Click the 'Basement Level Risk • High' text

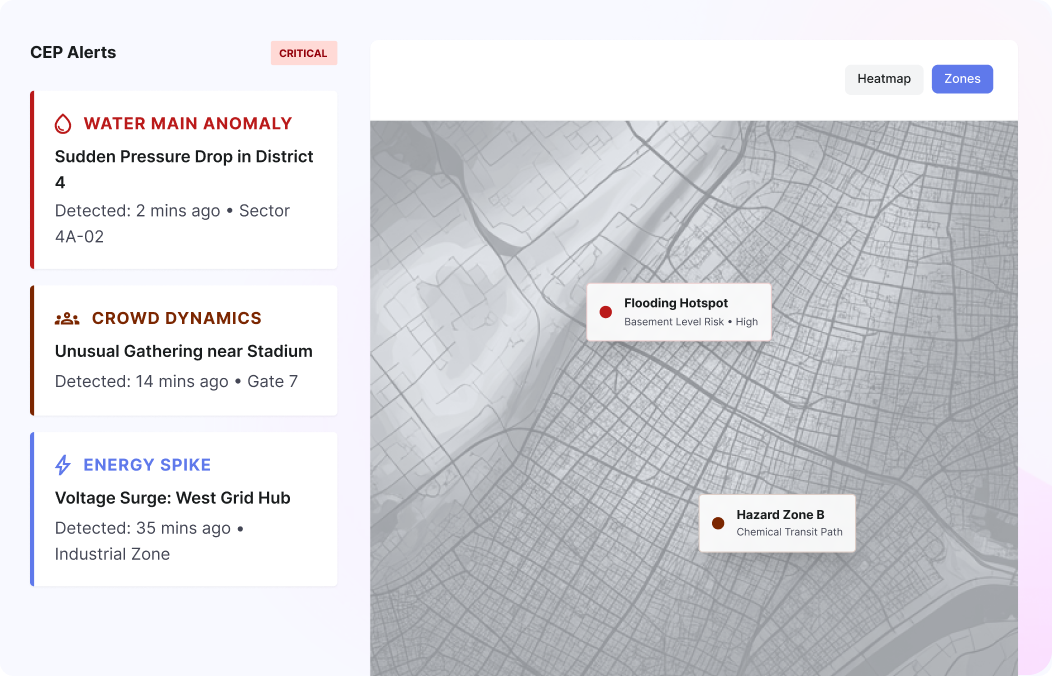pyautogui.click(x=686, y=321)
